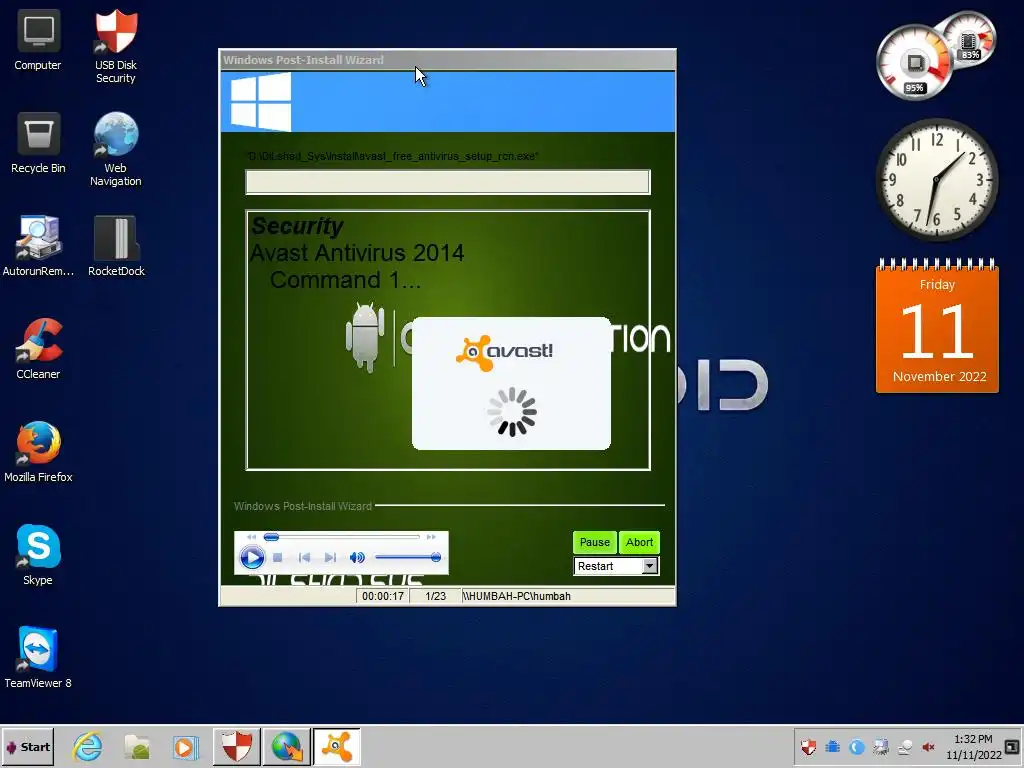
Task: Click the \\HUMBAH-PC\humbah status text
Action: point(517,596)
